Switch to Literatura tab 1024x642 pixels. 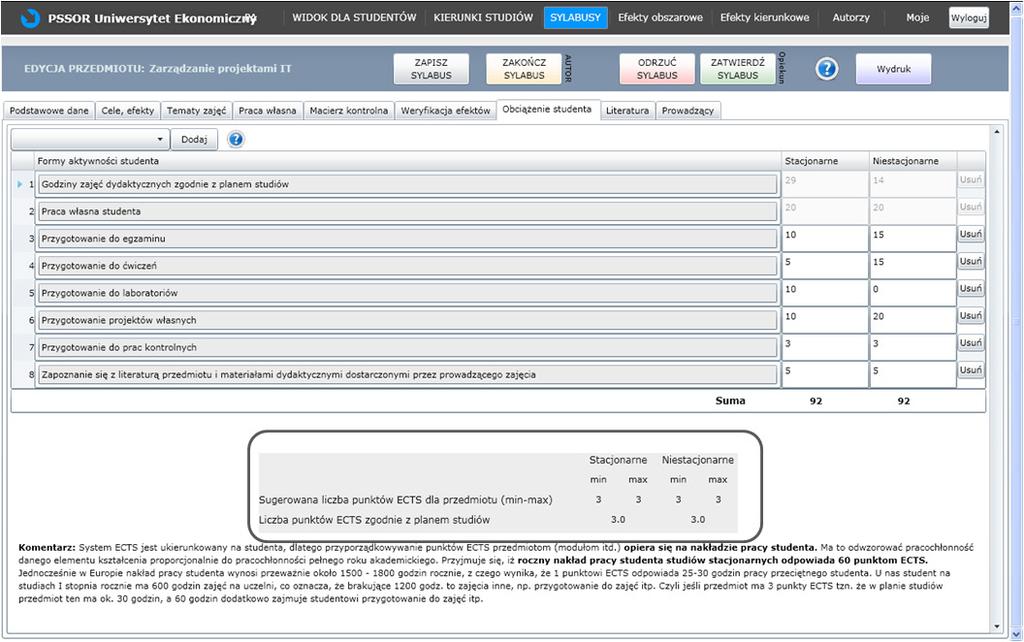tap(627, 110)
